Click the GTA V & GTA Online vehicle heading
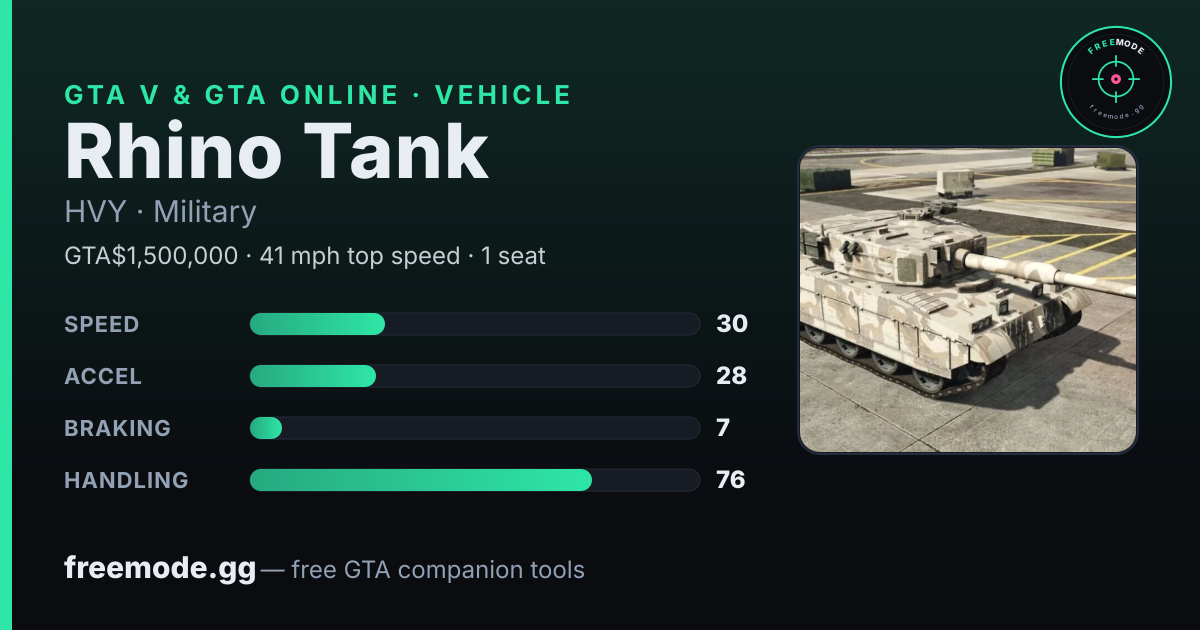 tap(318, 95)
